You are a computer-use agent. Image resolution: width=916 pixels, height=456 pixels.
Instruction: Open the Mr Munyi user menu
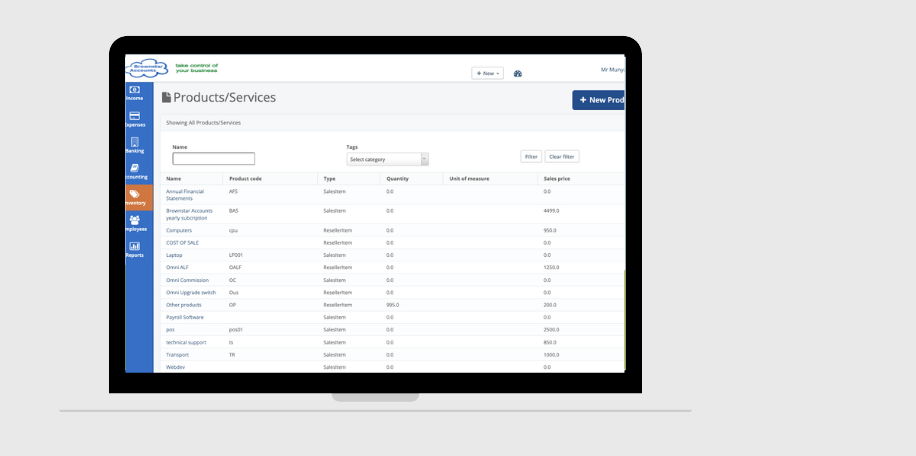click(x=611, y=69)
